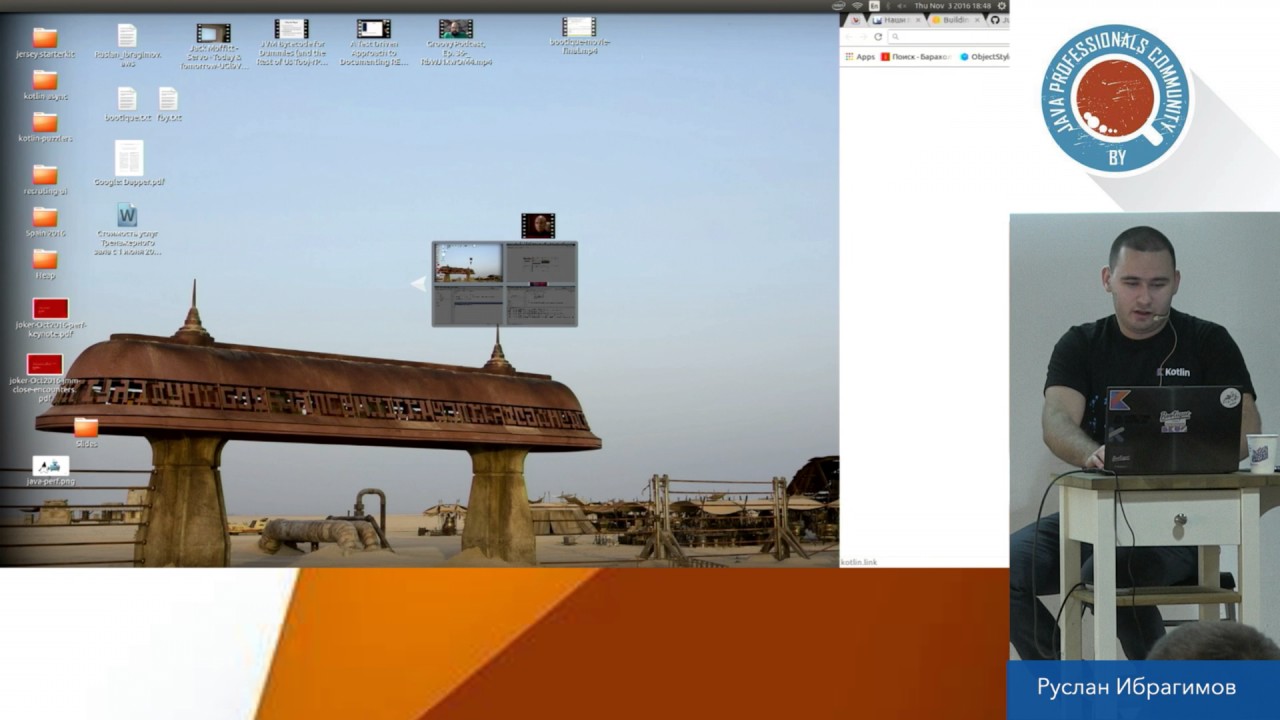Screen dimensions: 1280x720
Task: Select the top-left workspace in the switcher
Action: pyautogui.click(x=469, y=263)
